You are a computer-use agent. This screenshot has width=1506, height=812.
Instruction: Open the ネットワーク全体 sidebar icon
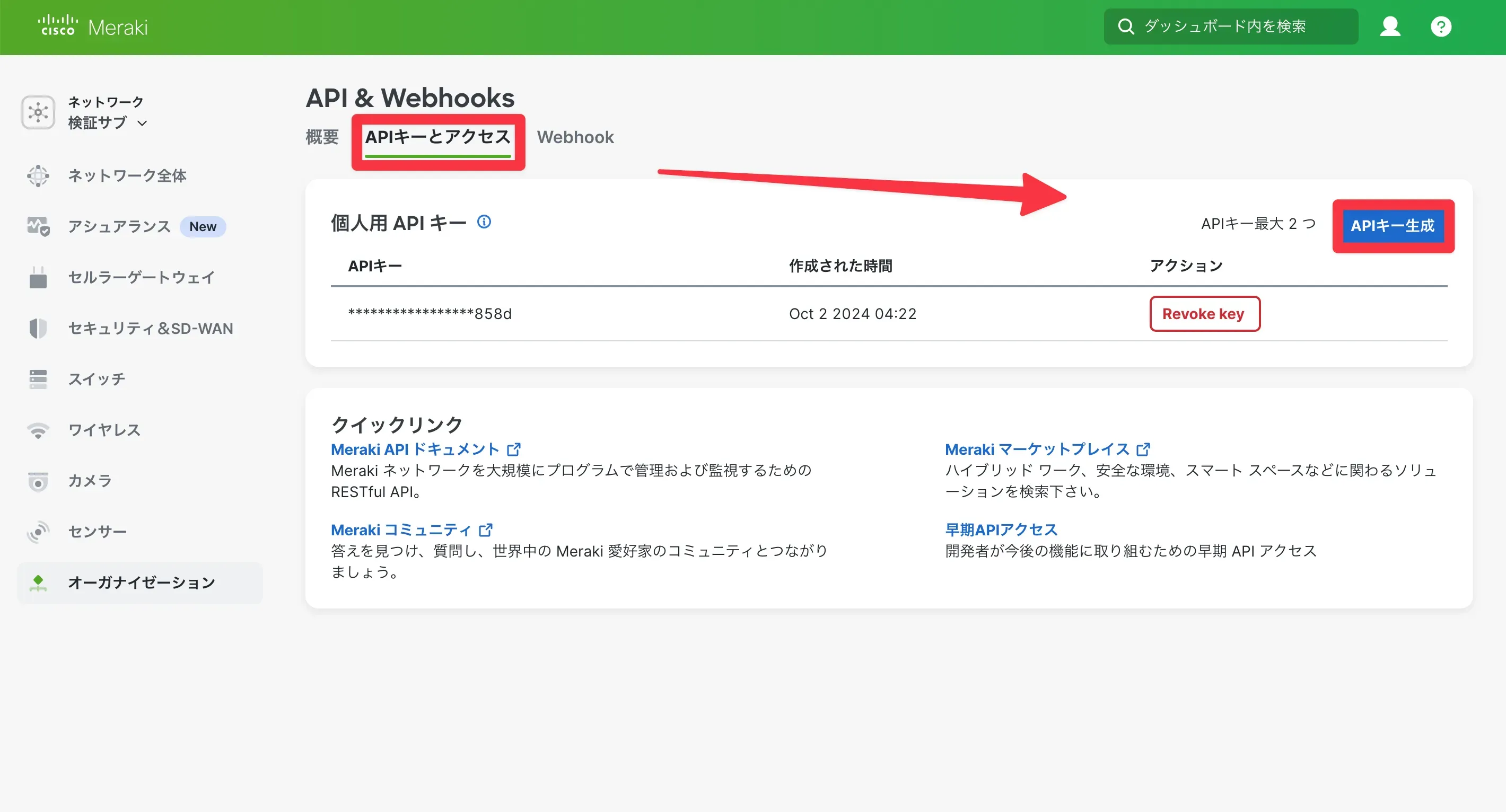tap(38, 175)
